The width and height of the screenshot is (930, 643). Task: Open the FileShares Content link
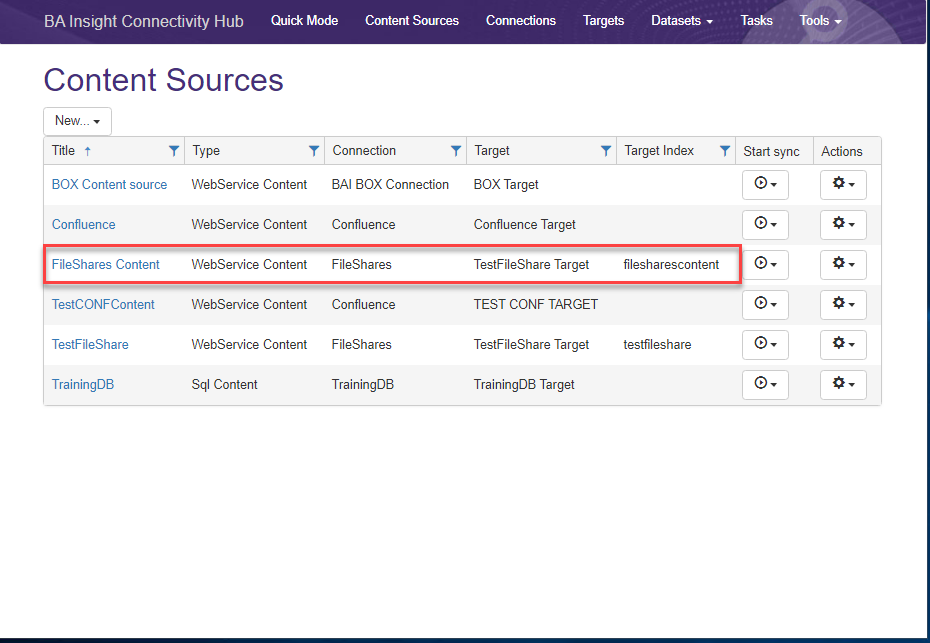point(105,265)
